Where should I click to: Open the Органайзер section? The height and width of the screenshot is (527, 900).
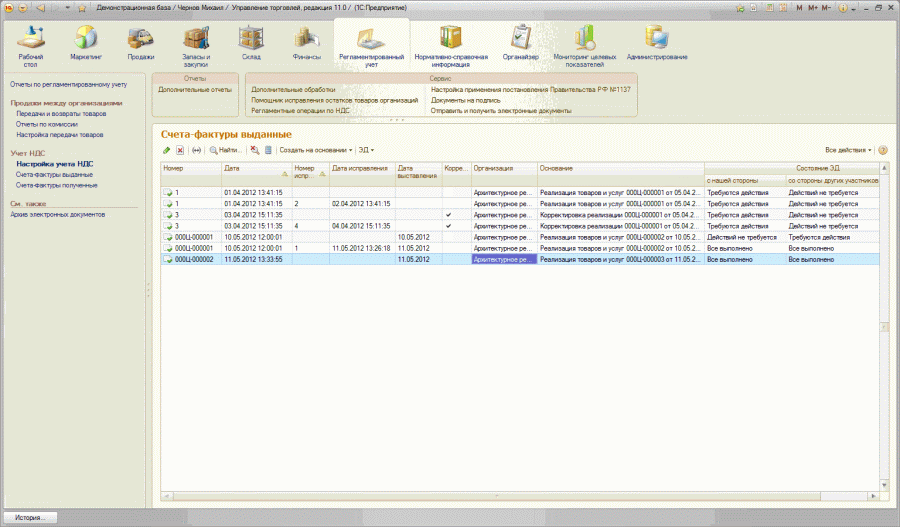(x=520, y=43)
